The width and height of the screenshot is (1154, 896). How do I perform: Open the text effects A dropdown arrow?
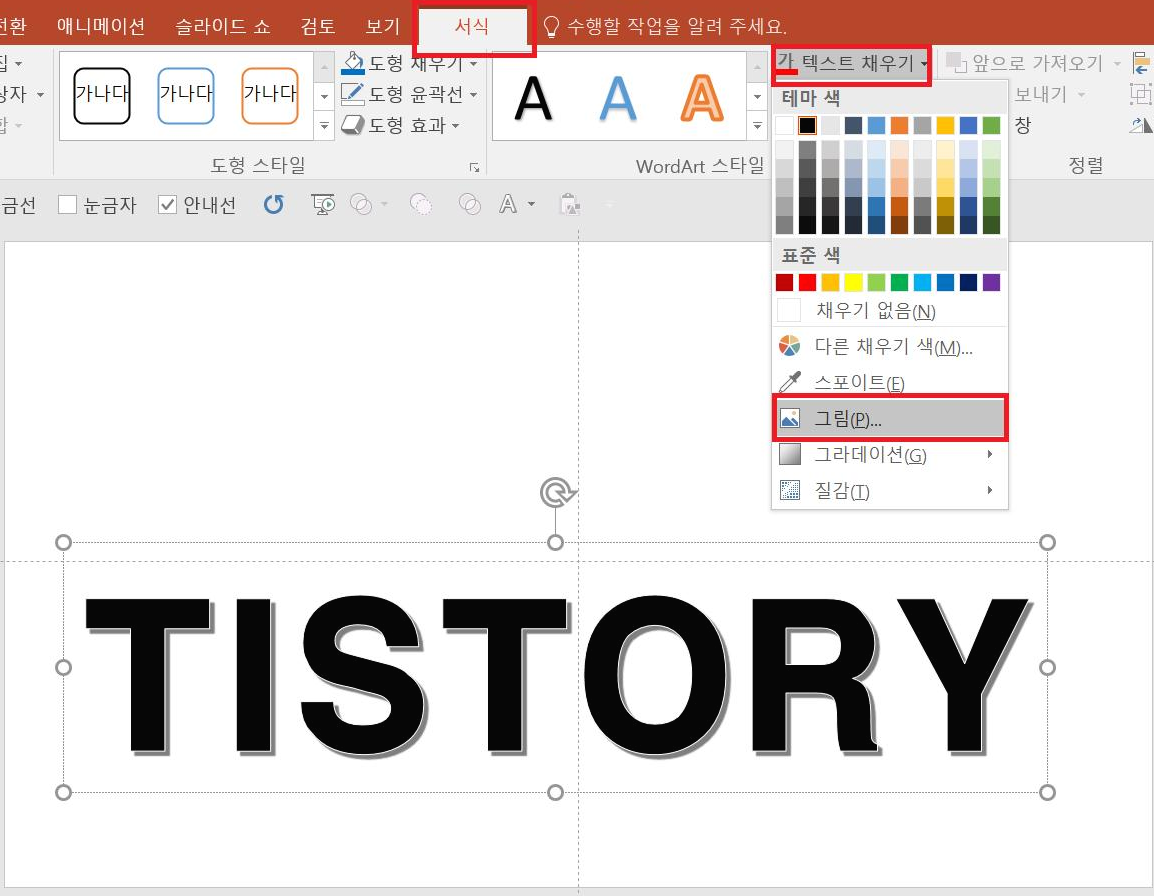[x=531, y=204]
